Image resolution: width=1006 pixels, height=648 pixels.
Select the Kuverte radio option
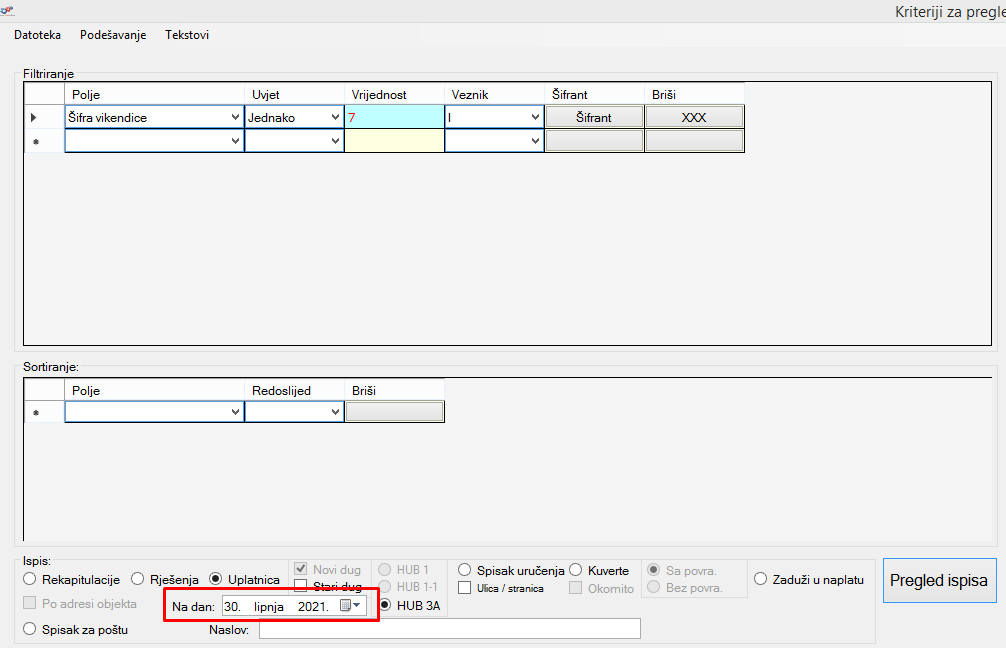575,570
